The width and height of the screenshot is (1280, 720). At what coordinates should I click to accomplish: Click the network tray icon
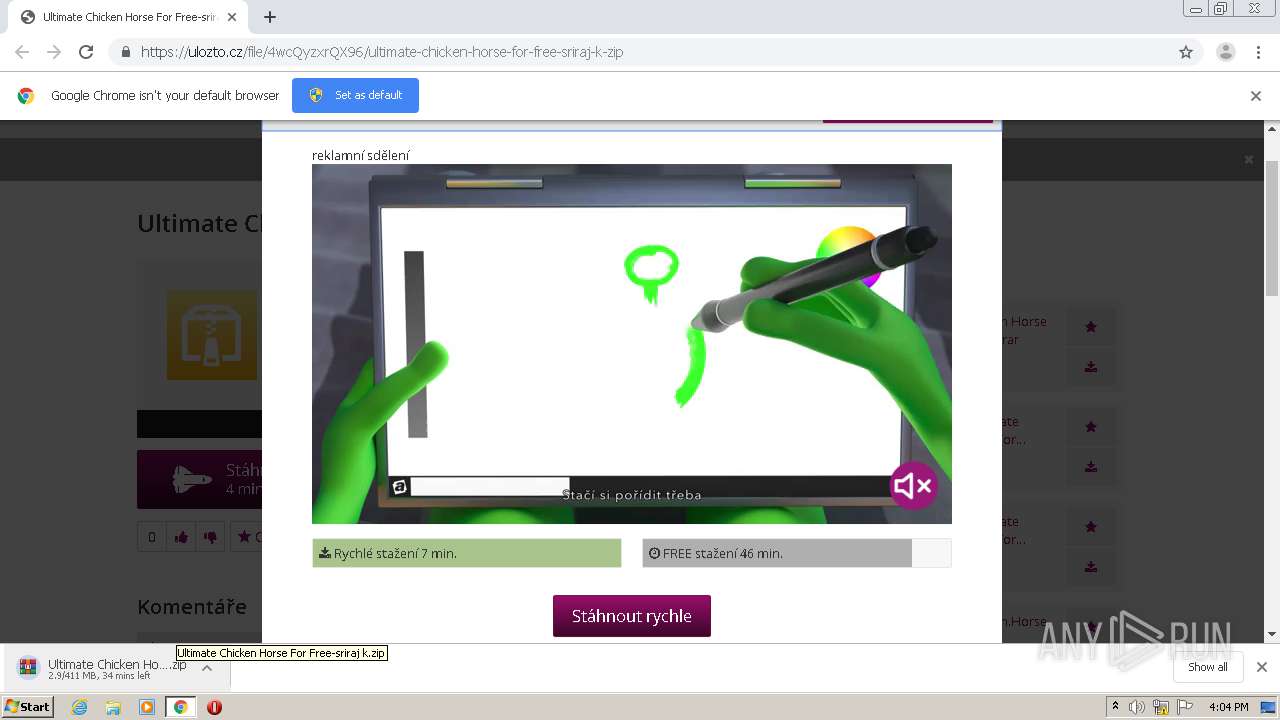pos(1161,707)
